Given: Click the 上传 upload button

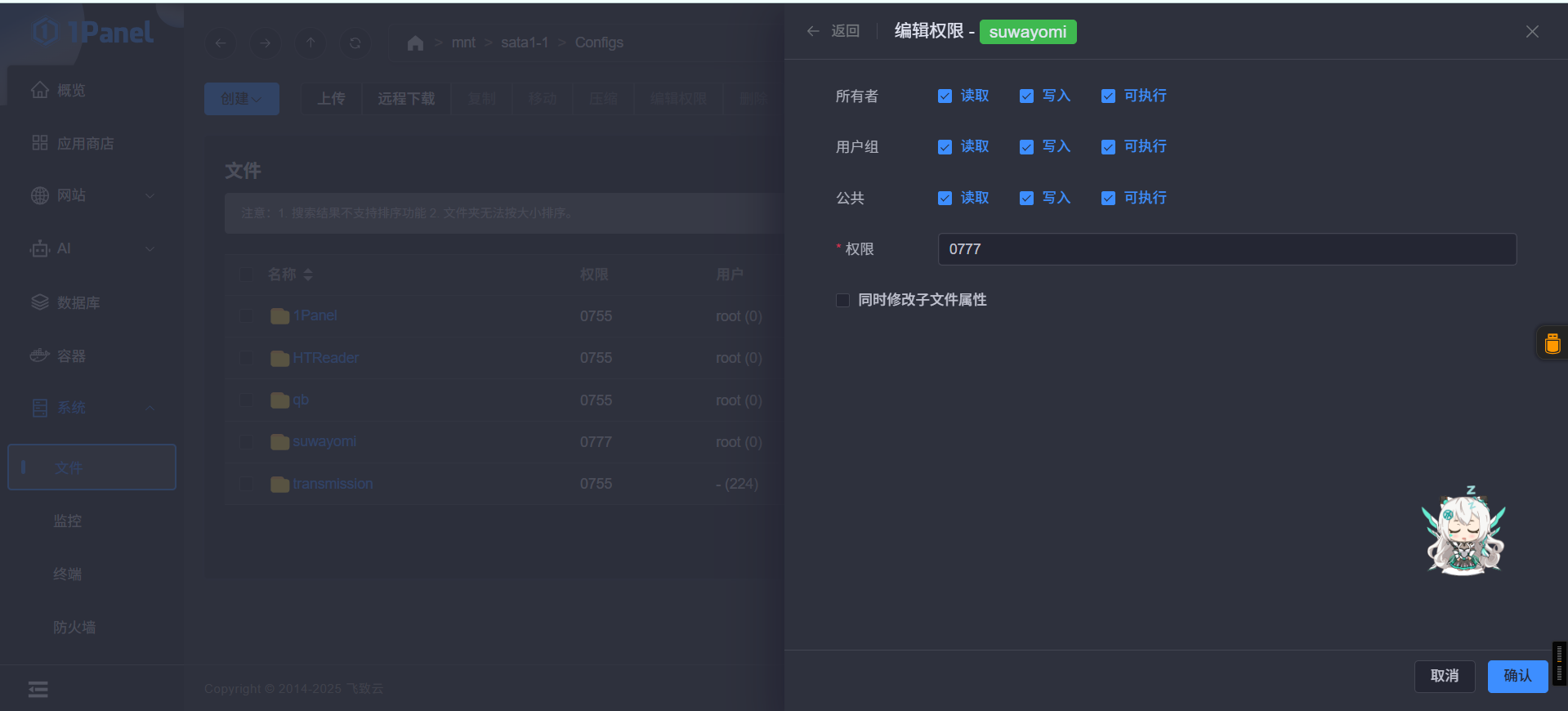Looking at the screenshot, I should (331, 99).
